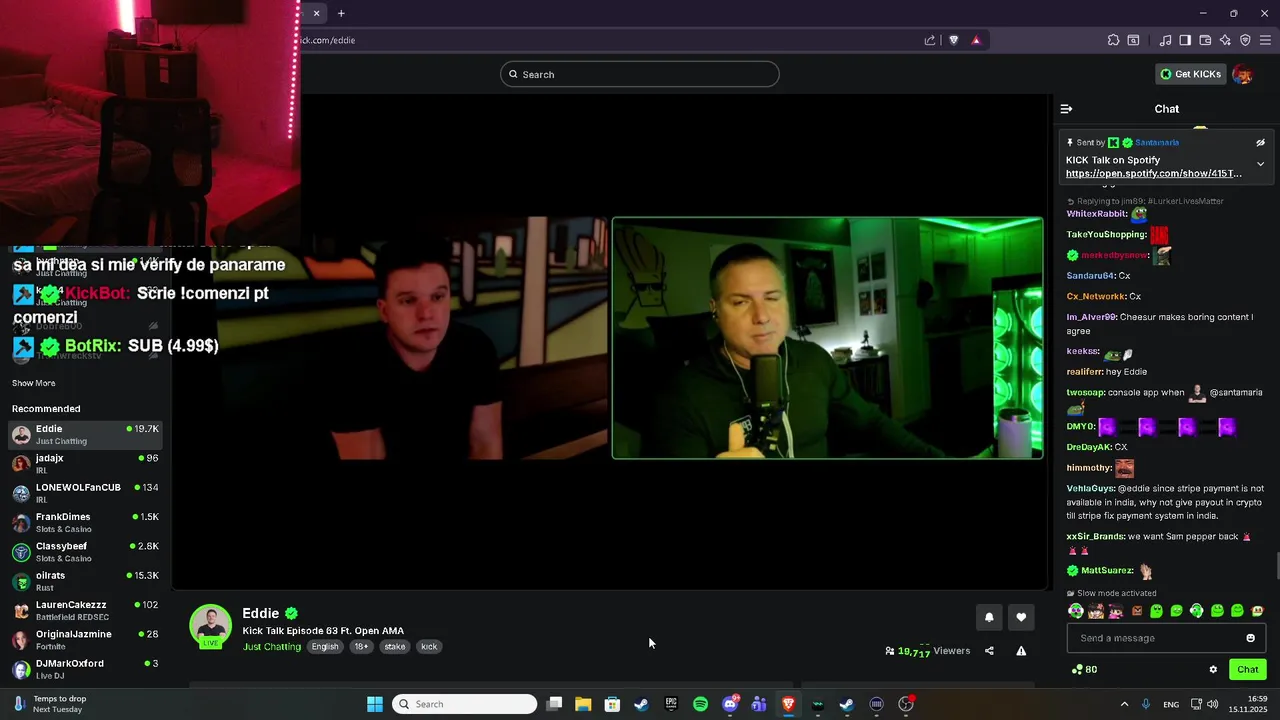Click the VehlaGuys username in chat

tap(1090, 489)
